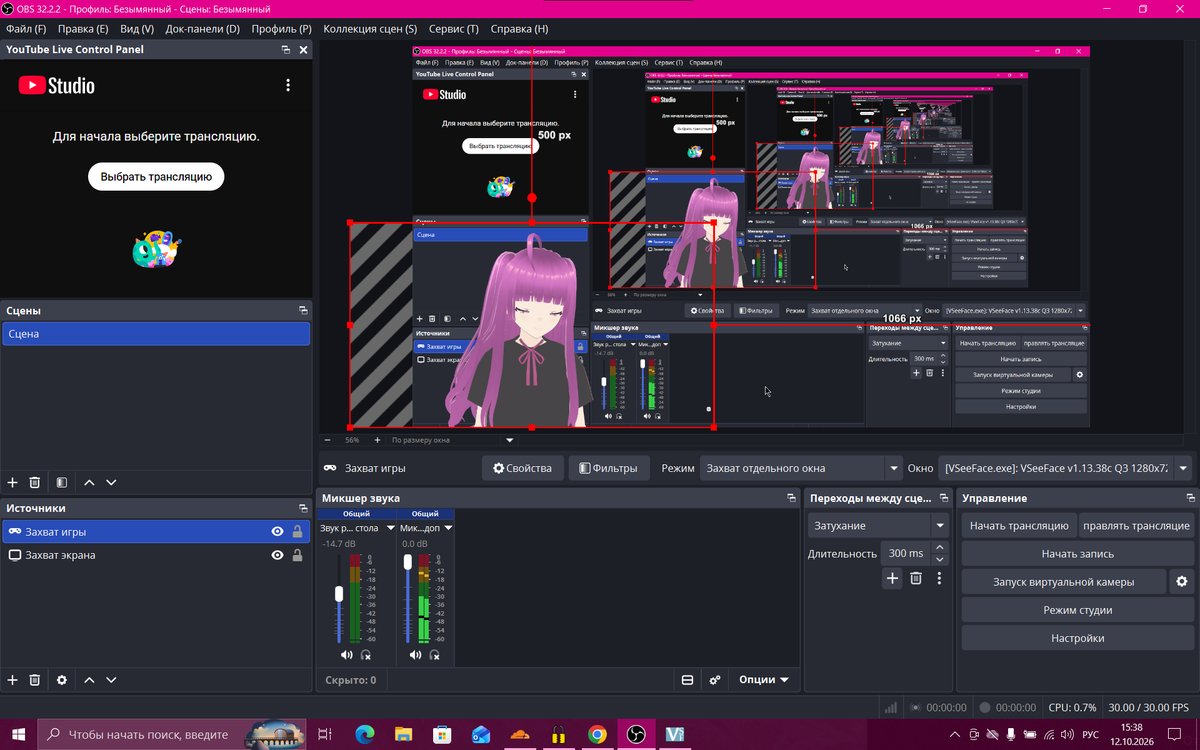Add a scene transition with plus icon
1200x750 pixels.
893,578
